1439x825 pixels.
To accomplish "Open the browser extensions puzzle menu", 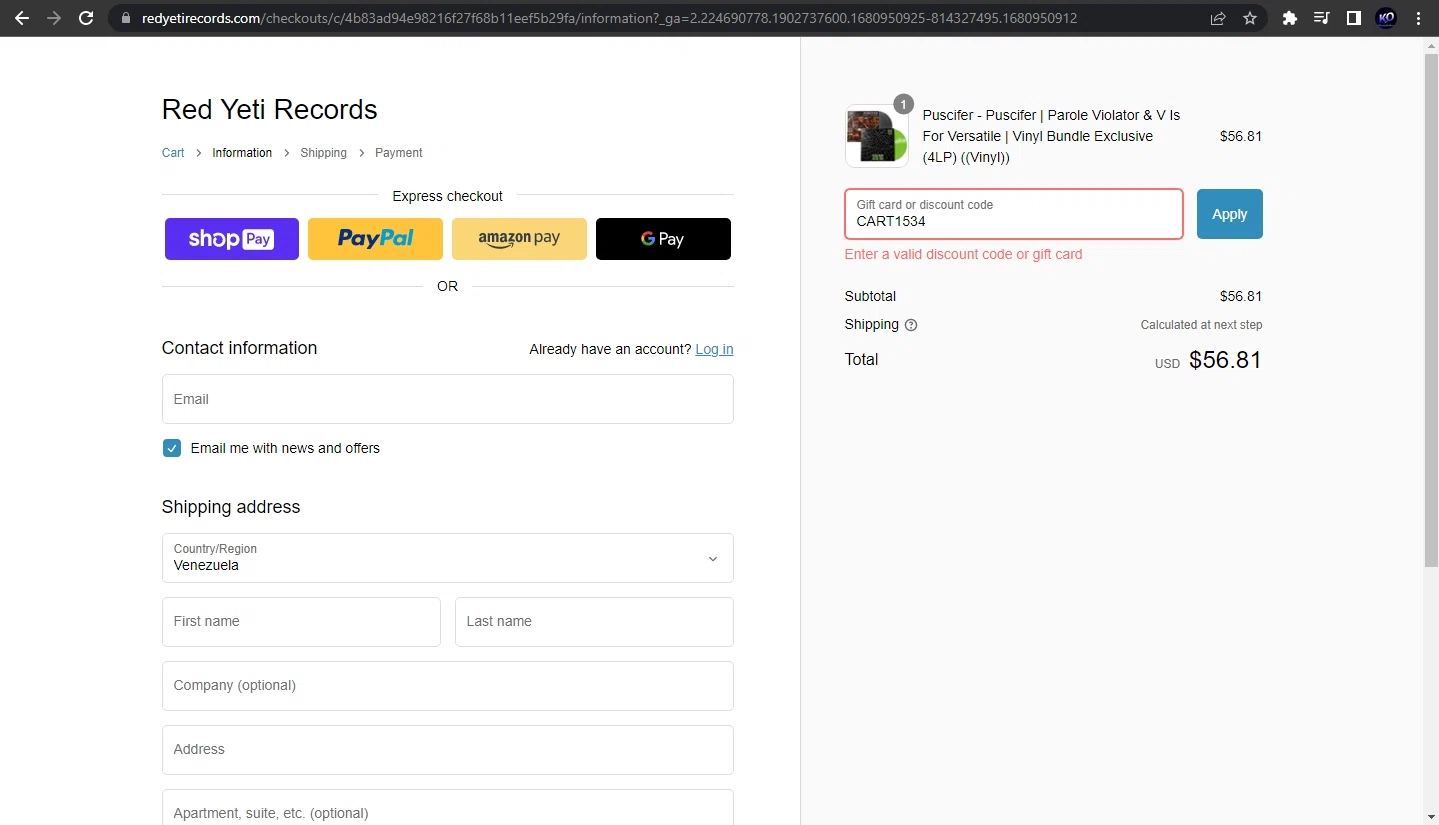I will click(1290, 18).
